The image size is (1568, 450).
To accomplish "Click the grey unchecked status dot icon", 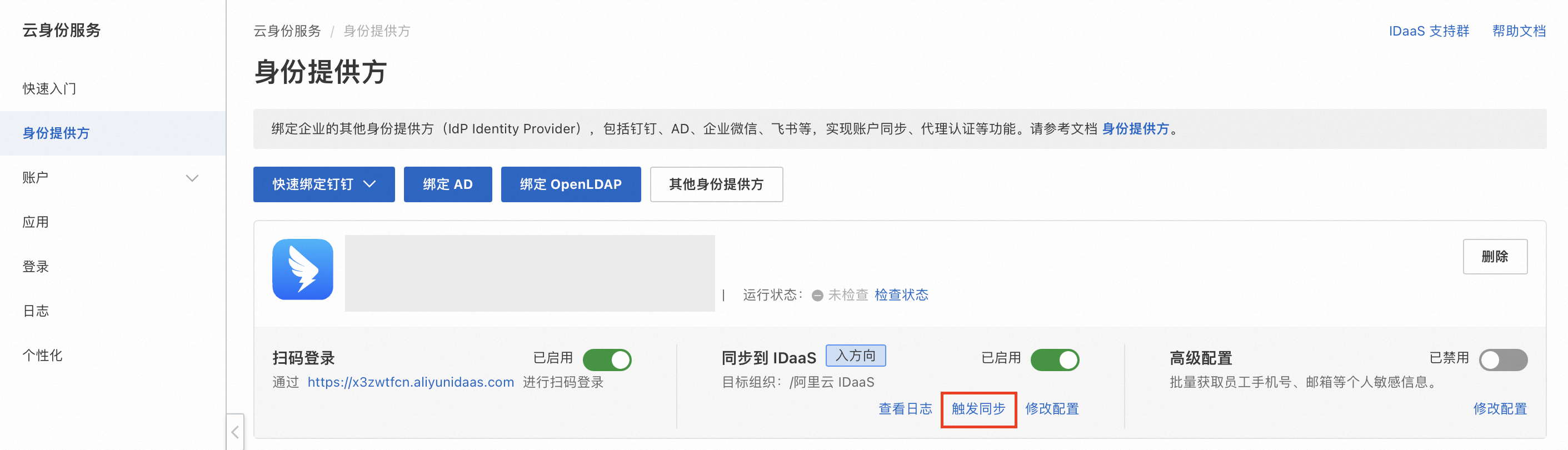I will (817, 296).
